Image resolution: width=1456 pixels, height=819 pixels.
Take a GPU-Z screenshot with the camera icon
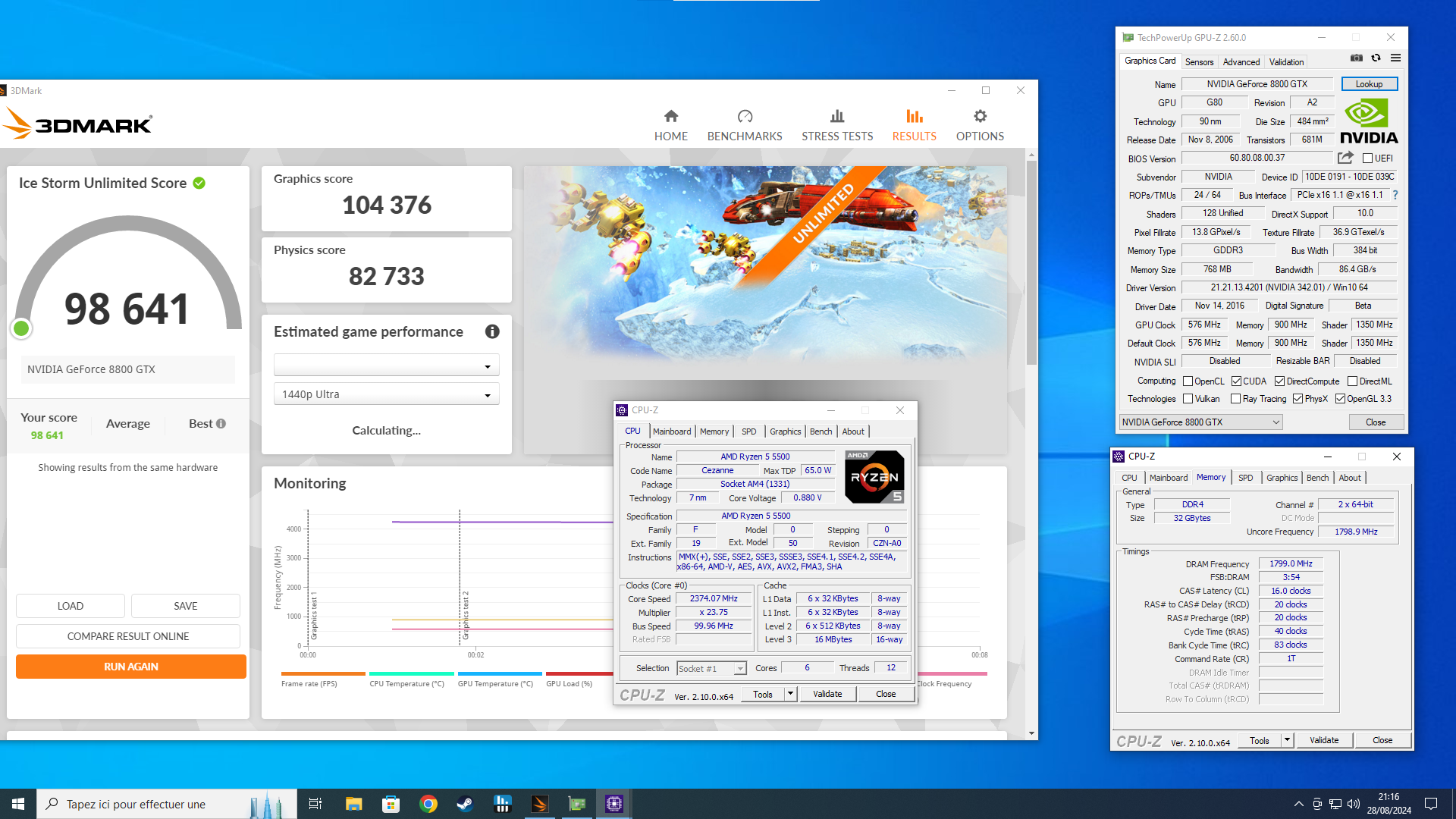click(1357, 58)
